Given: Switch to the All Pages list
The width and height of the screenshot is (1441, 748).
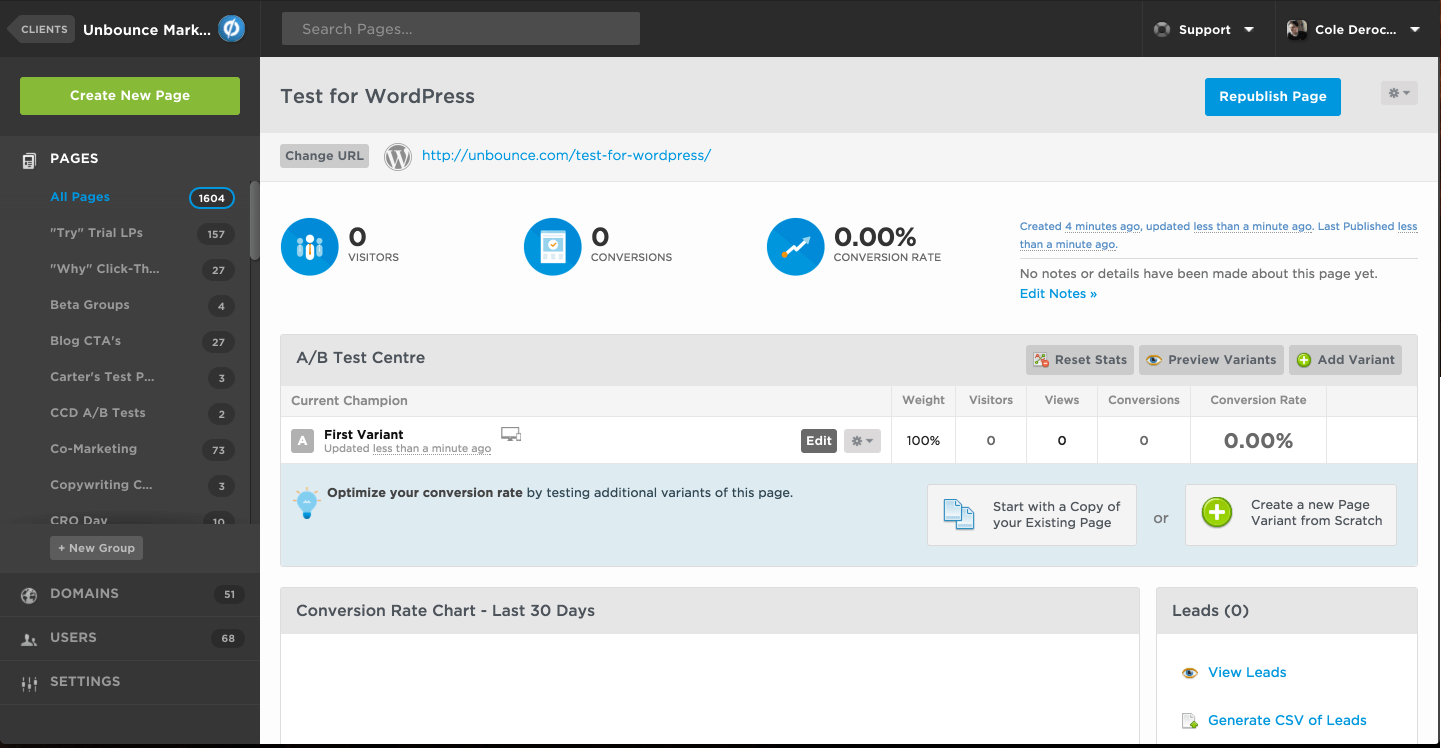Looking at the screenshot, I should click(x=79, y=196).
